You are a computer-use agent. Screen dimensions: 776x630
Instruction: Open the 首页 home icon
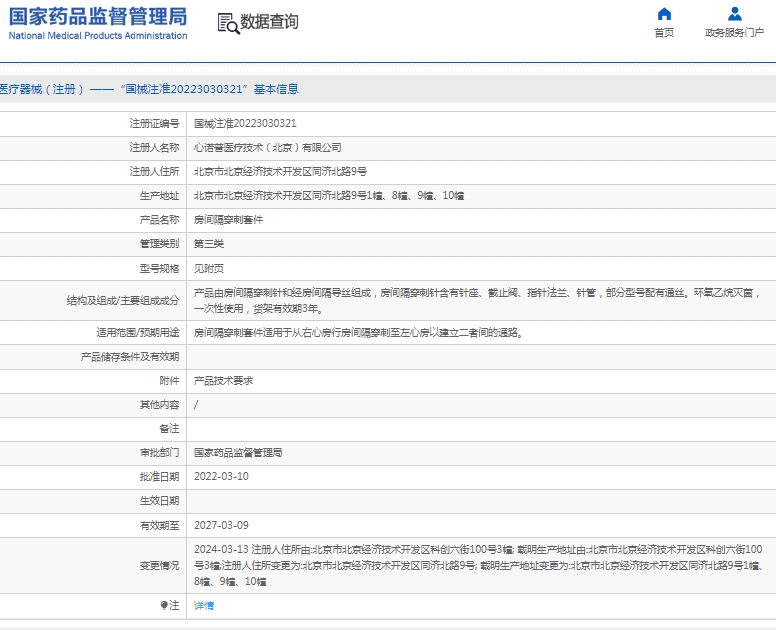(x=664, y=14)
